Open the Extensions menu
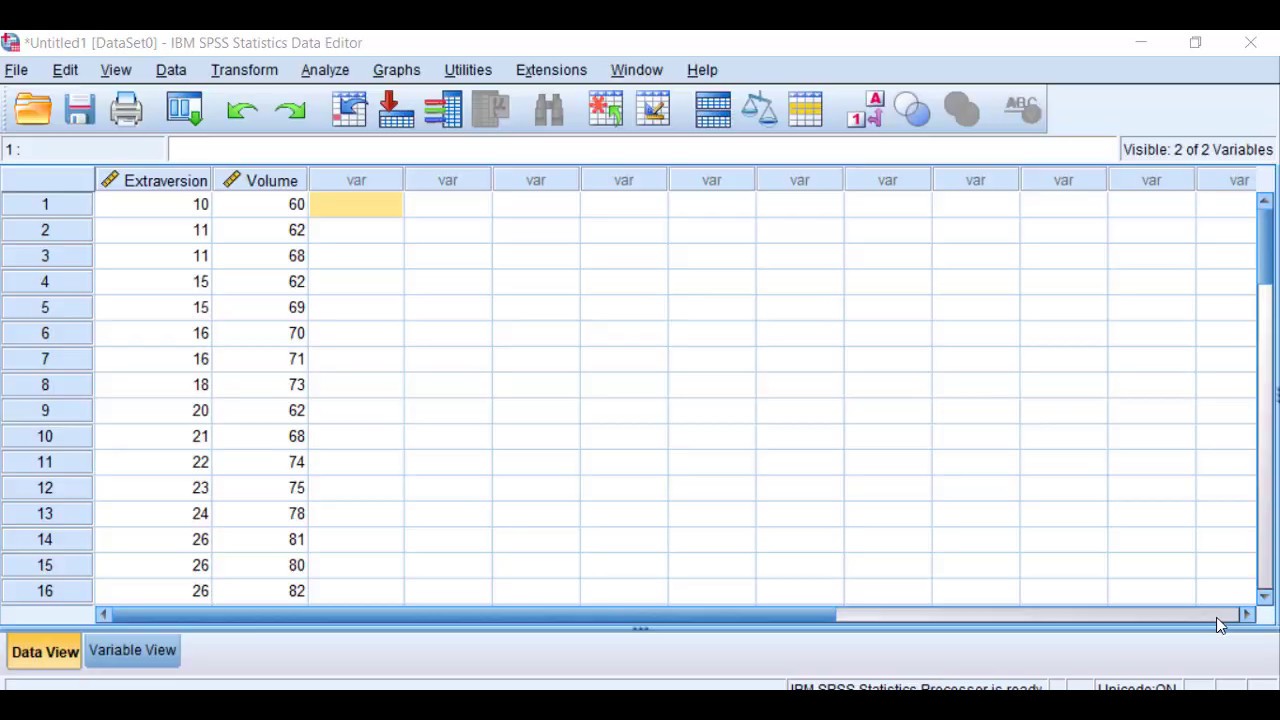The image size is (1280, 720). (x=551, y=70)
